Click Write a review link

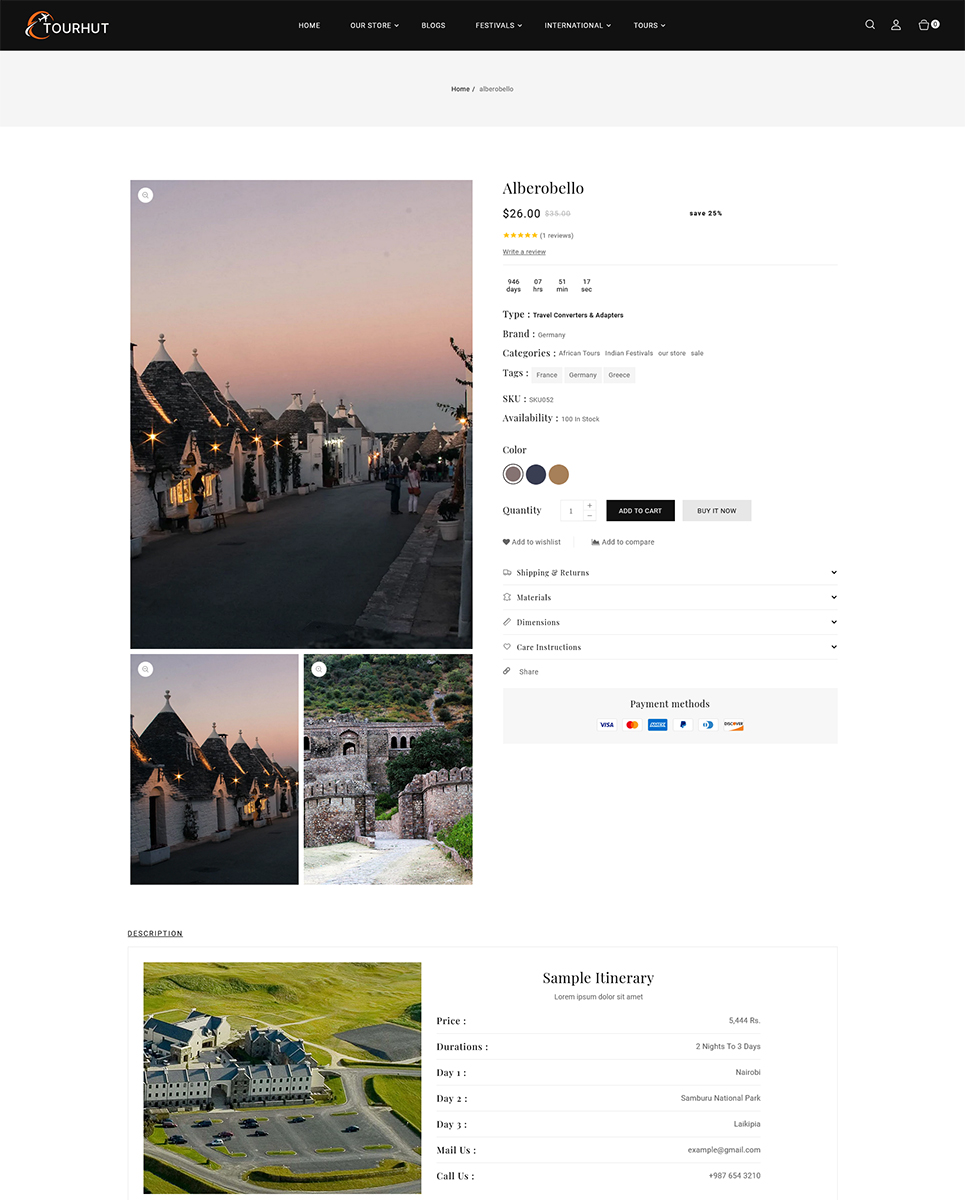tap(524, 252)
